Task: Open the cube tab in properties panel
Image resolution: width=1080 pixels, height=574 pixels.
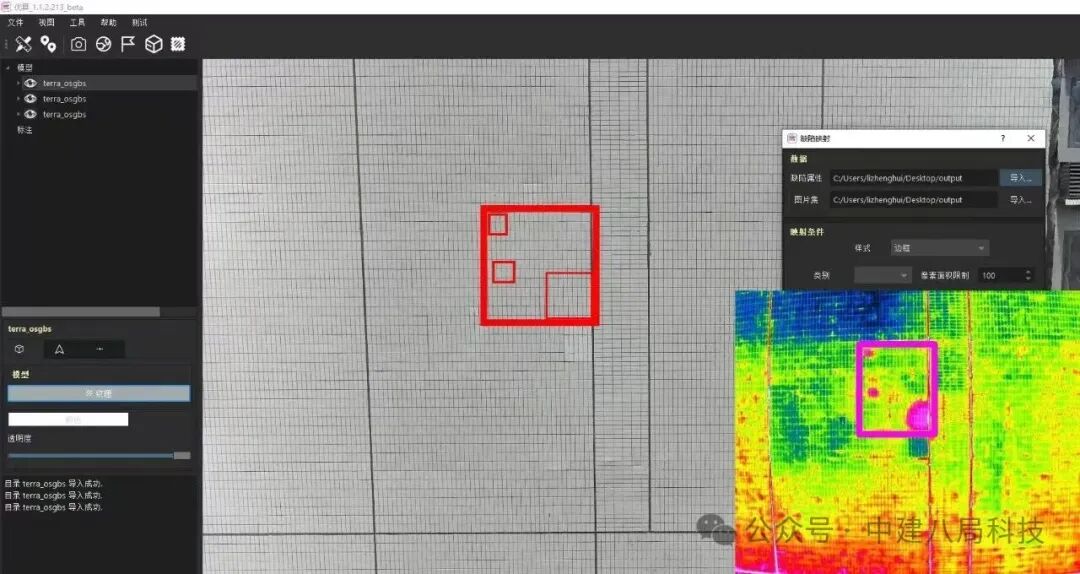Action: [19, 349]
